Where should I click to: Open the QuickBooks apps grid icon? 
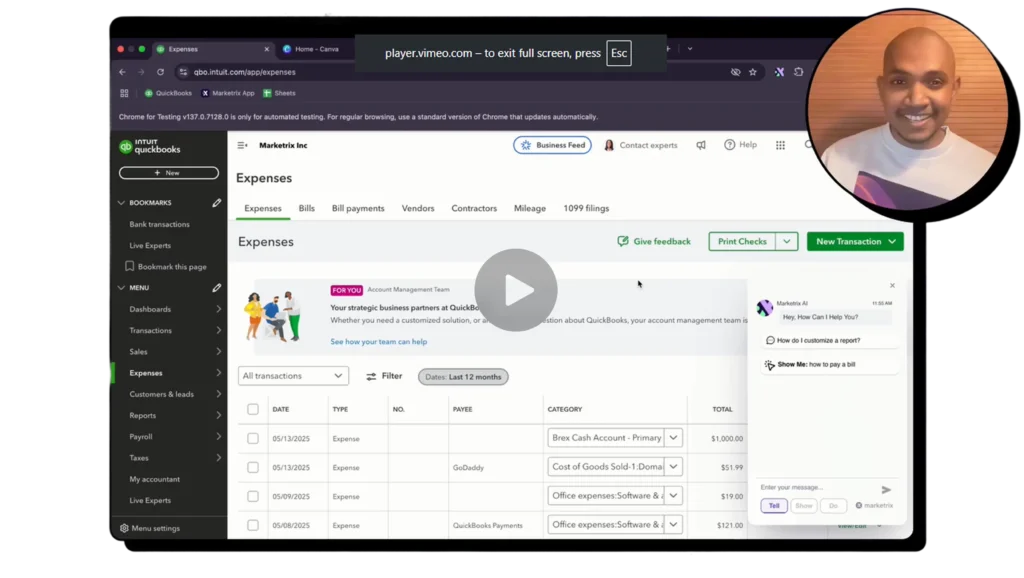780,145
